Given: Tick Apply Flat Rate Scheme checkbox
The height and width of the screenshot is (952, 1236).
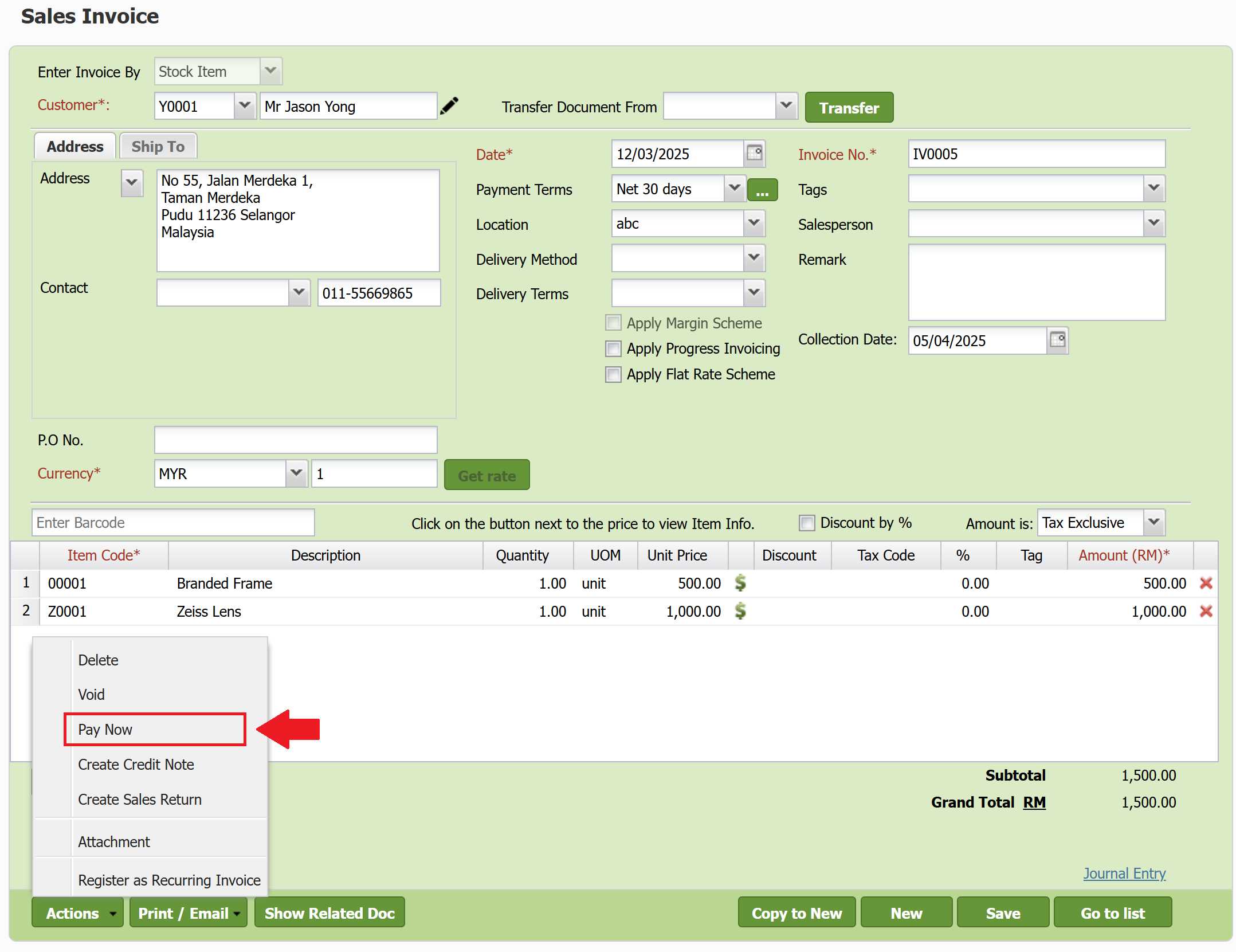Looking at the screenshot, I should pyautogui.click(x=613, y=374).
